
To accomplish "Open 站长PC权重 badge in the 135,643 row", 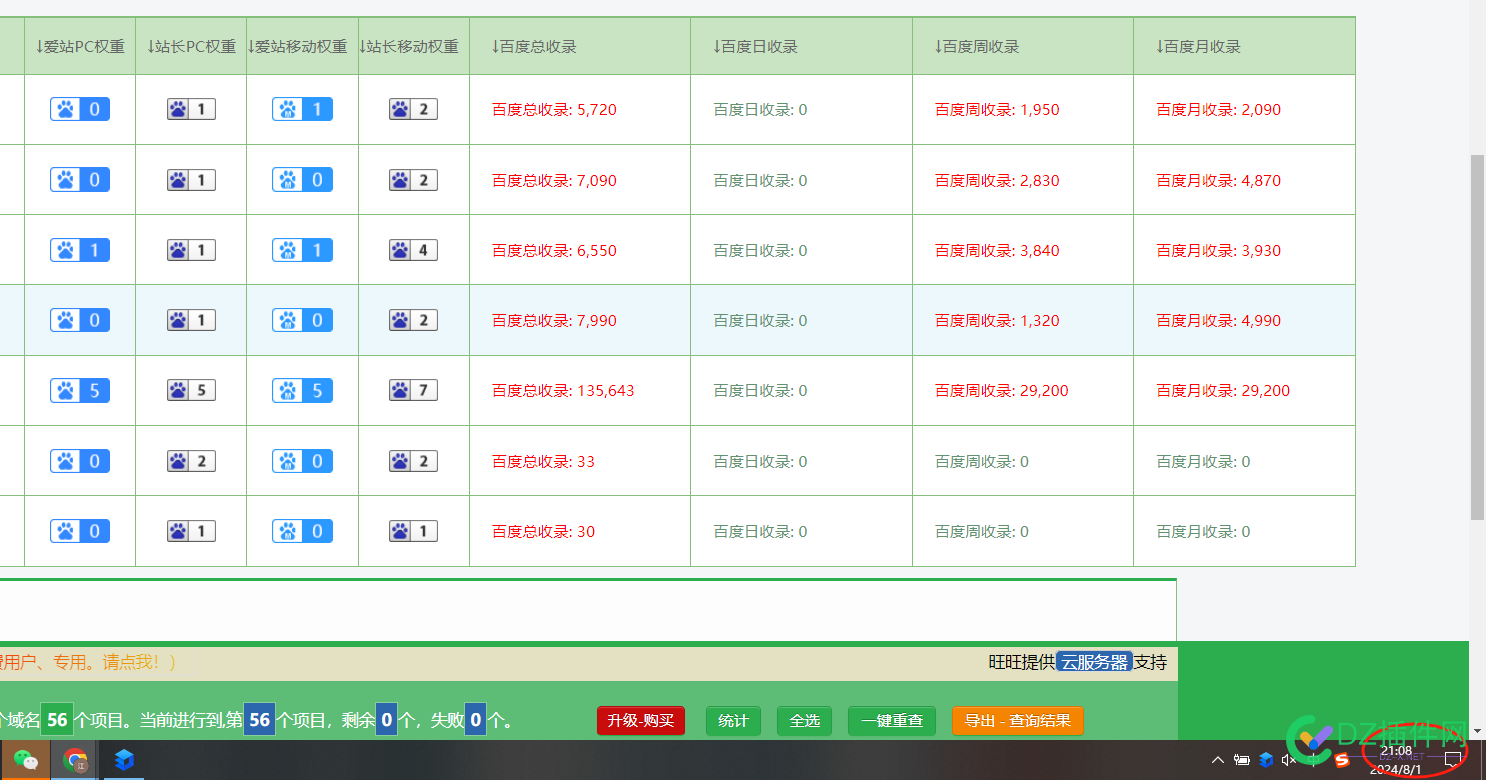I will pyautogui.click(x=191, y=390).
